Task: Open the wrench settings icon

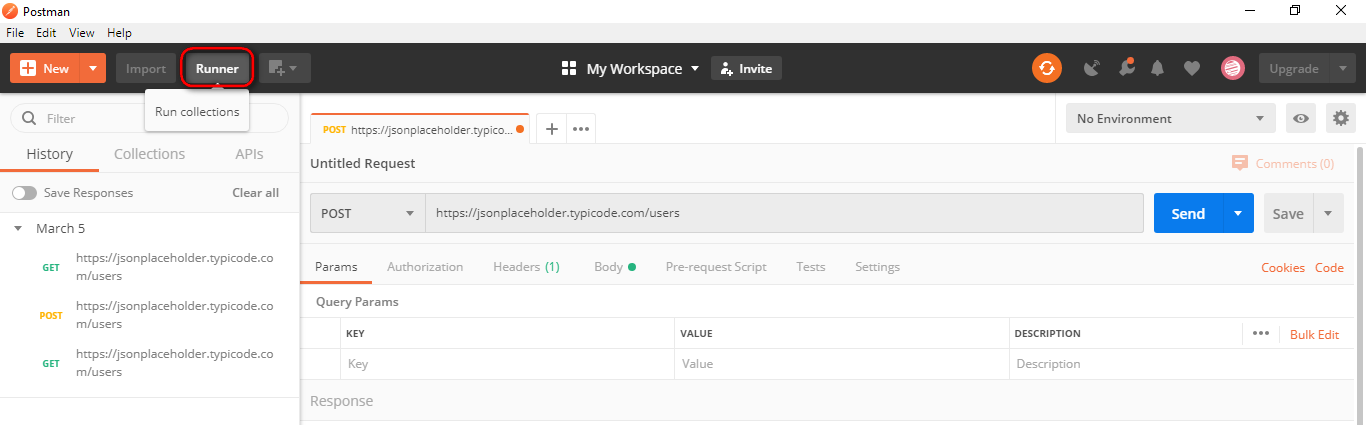Action: 1126,68
